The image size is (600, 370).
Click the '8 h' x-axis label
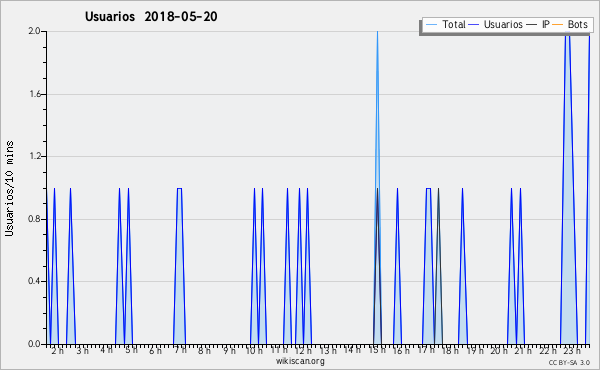point(204,350)
